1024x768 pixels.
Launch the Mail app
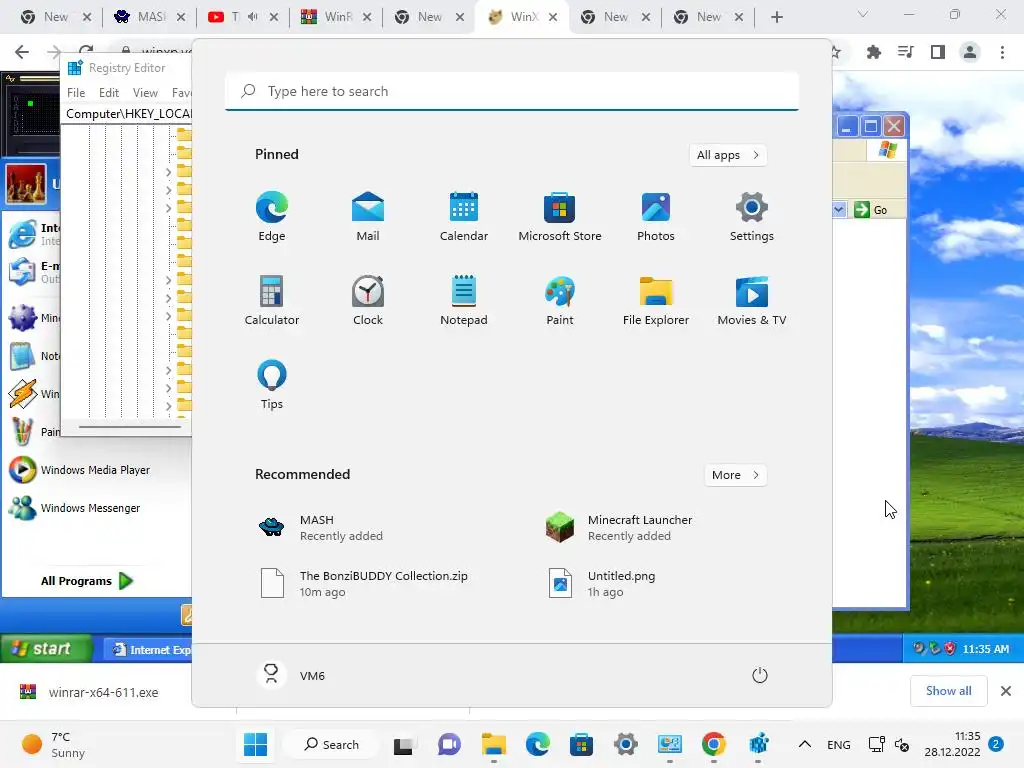pyautogui.click(x=368, y=216)
